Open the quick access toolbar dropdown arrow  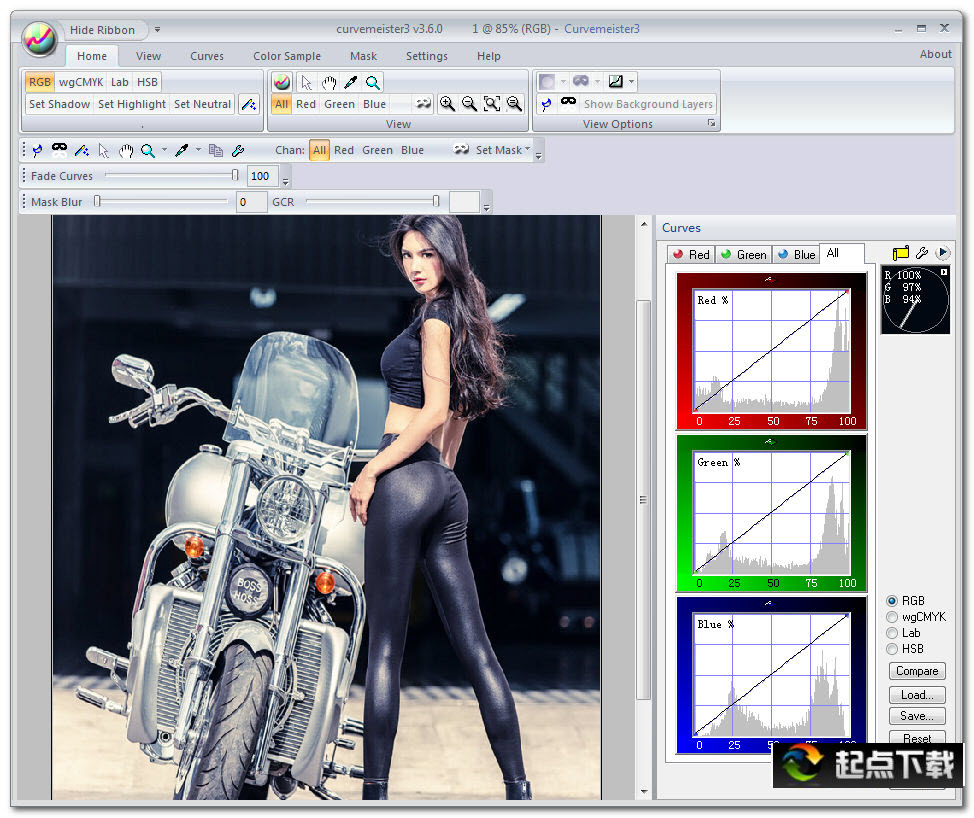coord(157,30)
